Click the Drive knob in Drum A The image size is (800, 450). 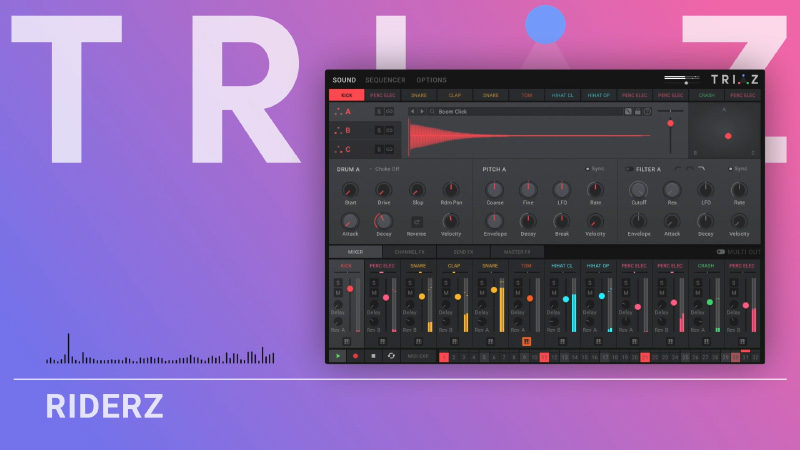(384, 190)
